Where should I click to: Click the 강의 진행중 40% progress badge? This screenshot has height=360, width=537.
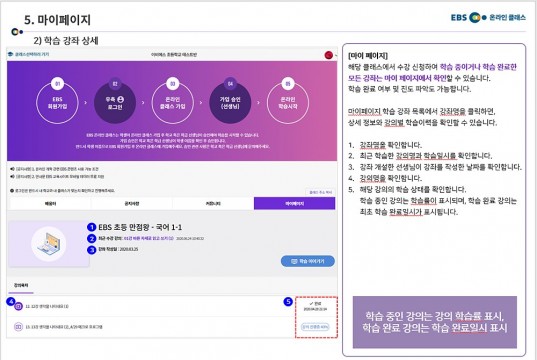tap(315, 327)
